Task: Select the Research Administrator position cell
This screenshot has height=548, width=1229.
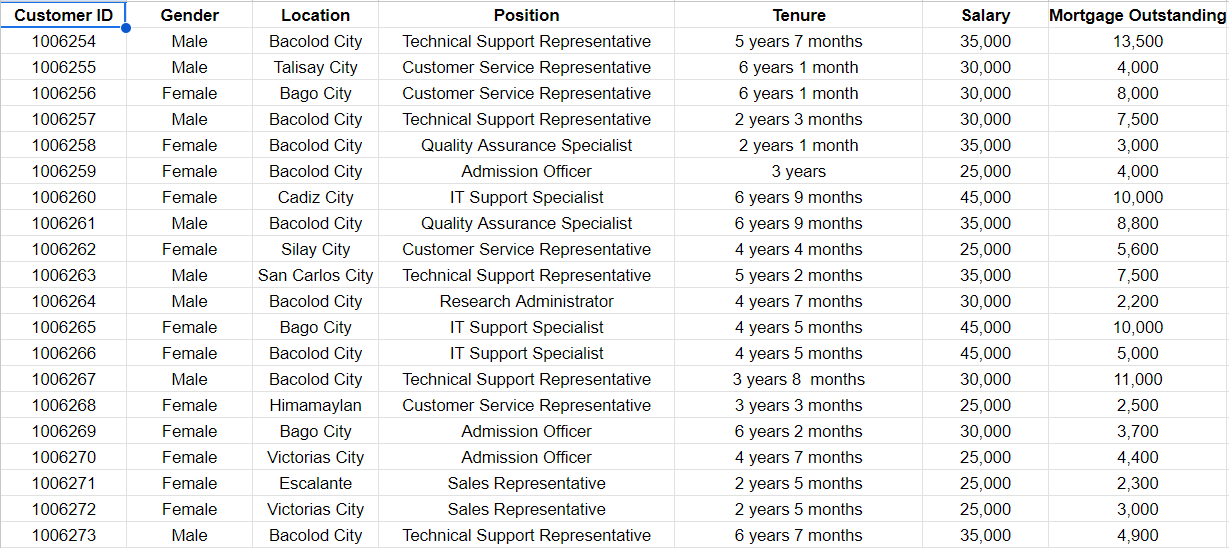Action: click(526, 301)
